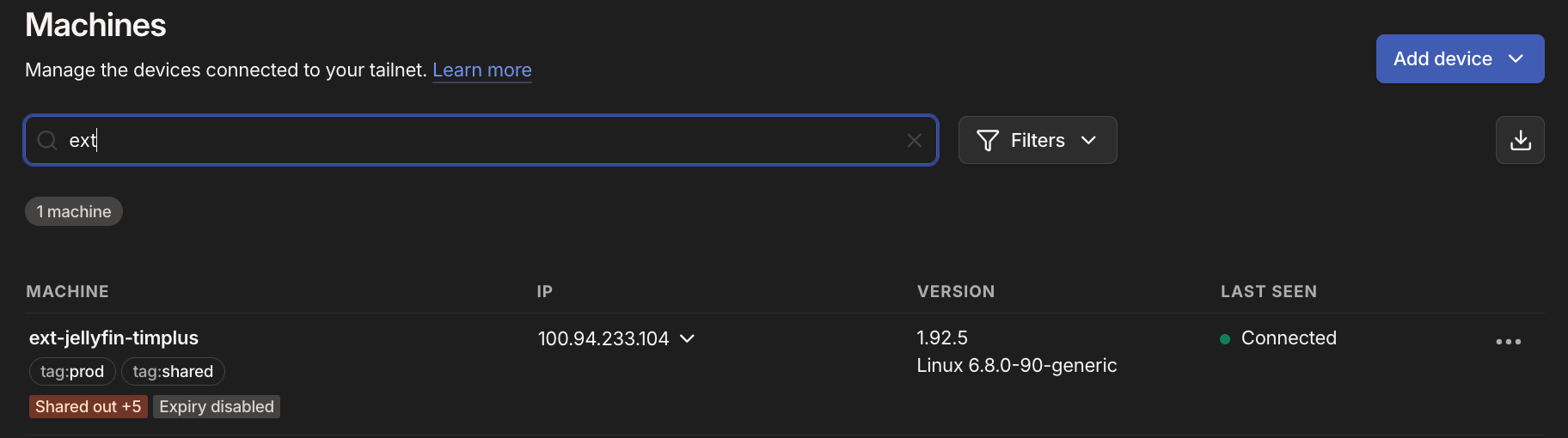The image size is (1568, 438).
Task: Click the Expiry disabled badge
Action: point(217,406)
